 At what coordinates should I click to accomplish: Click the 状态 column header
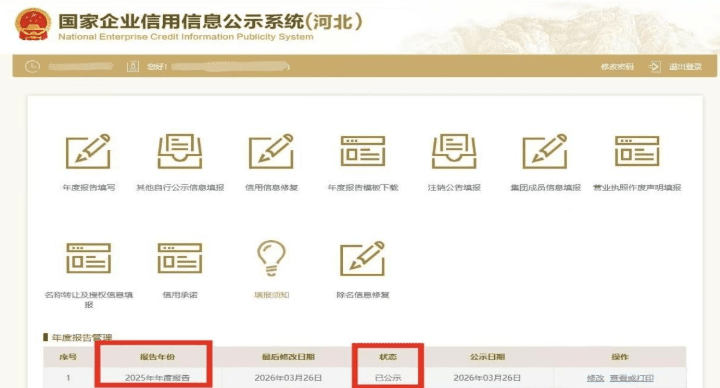[388, 357]
